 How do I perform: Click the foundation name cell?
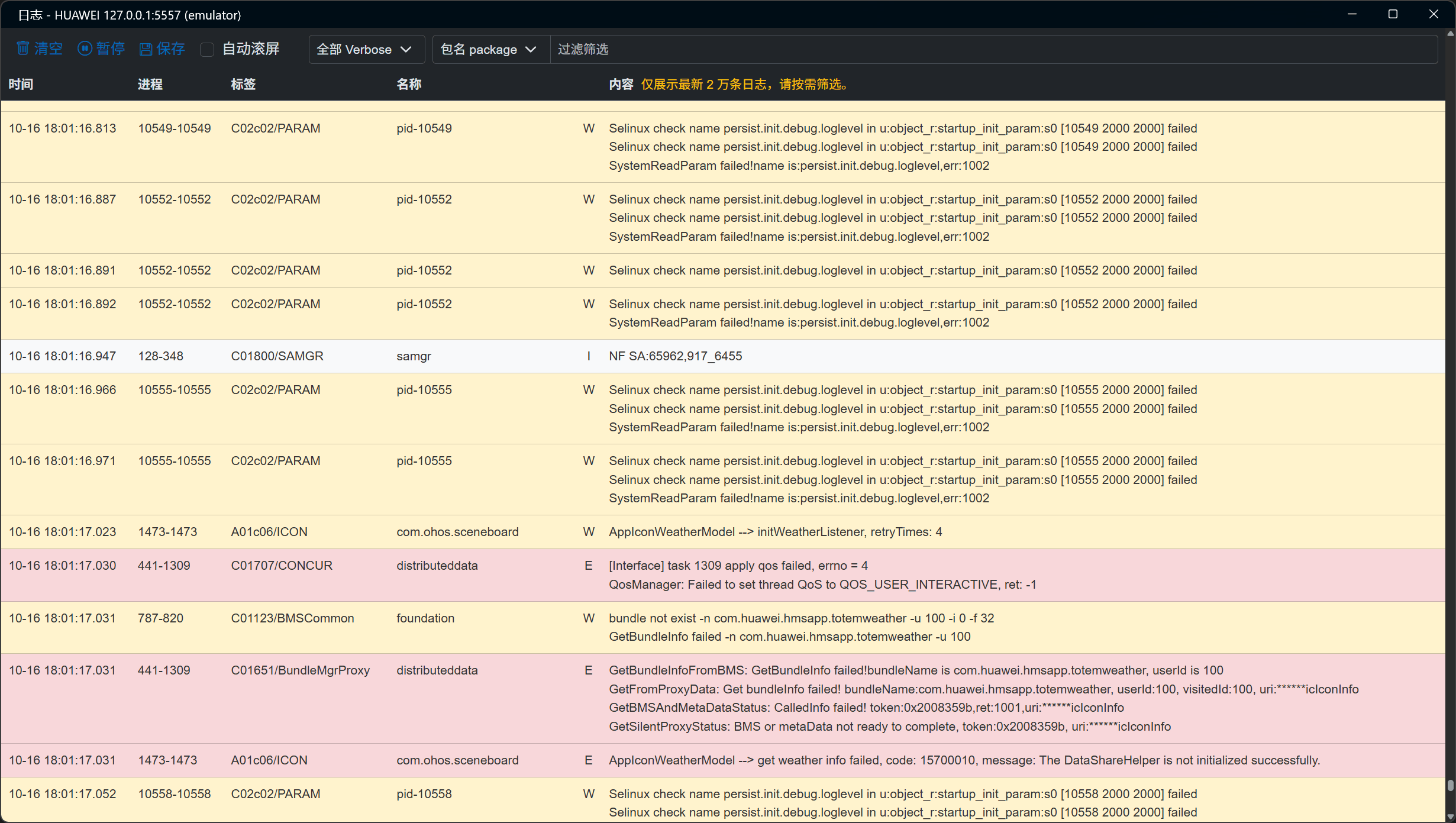click(x=425, y=618)
